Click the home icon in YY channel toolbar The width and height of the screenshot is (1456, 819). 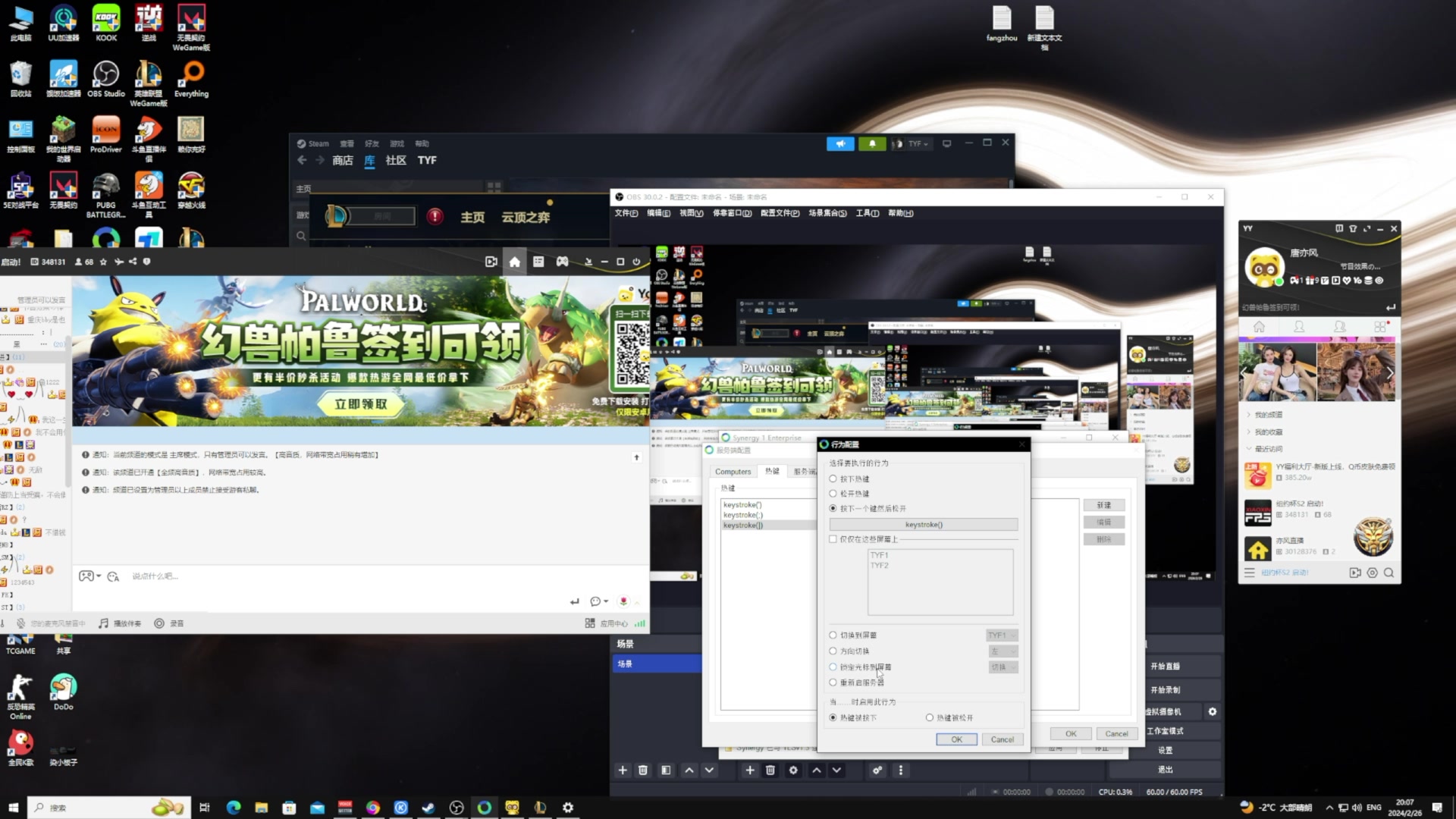click(x=514, y=262)
